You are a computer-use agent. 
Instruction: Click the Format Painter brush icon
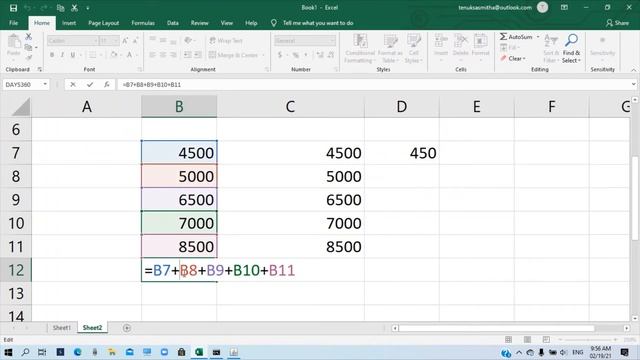click(x=29, y=58)
